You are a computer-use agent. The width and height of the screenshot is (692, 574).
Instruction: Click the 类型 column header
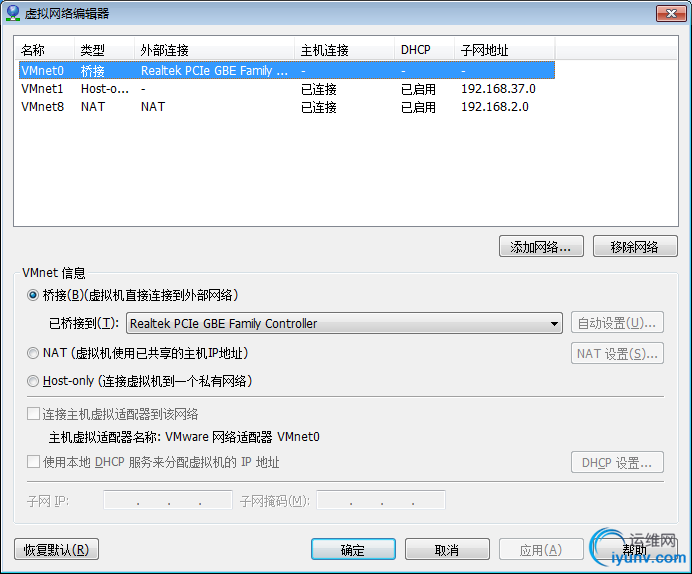pos(104,49)
